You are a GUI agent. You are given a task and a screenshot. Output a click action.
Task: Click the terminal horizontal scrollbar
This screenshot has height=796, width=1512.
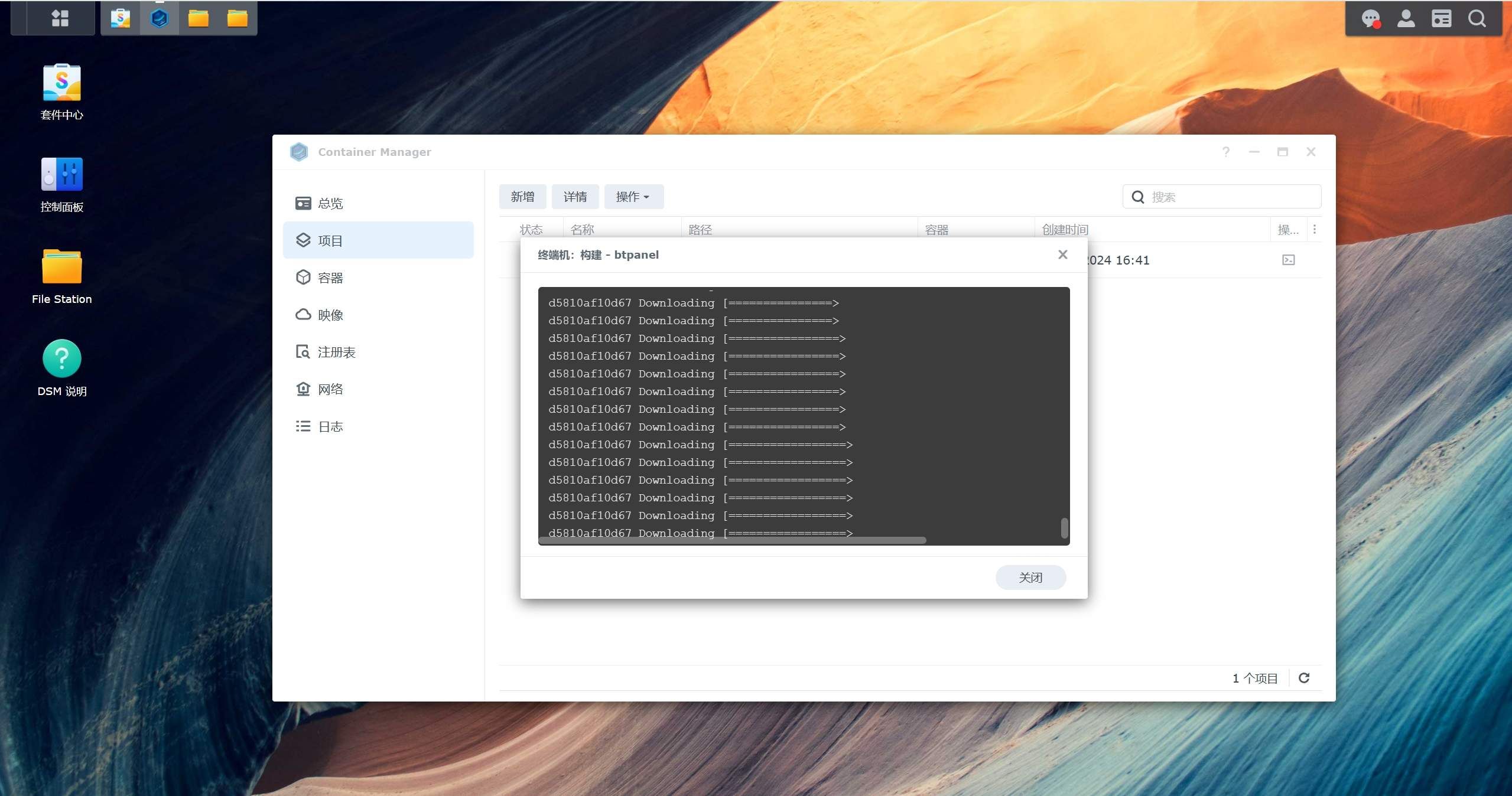733,540
